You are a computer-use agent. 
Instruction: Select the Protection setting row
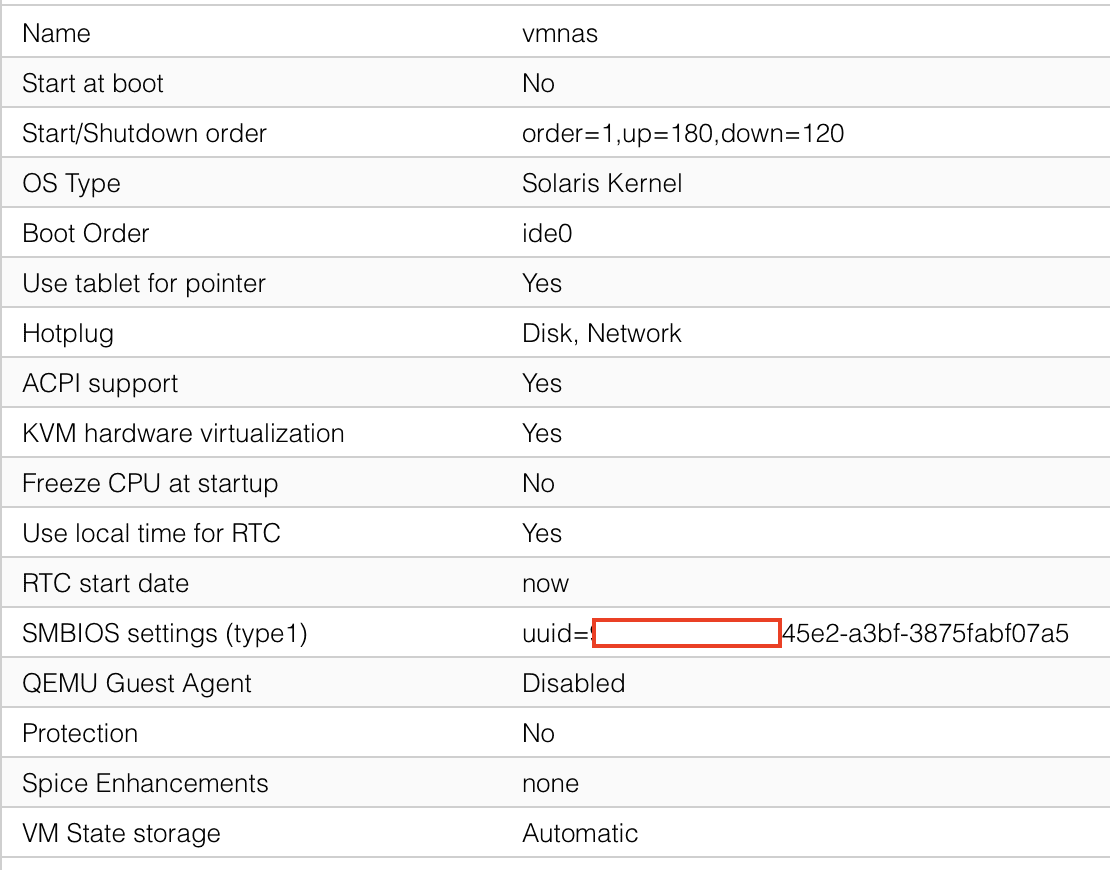pyautogui.click(x=80, y=733)
